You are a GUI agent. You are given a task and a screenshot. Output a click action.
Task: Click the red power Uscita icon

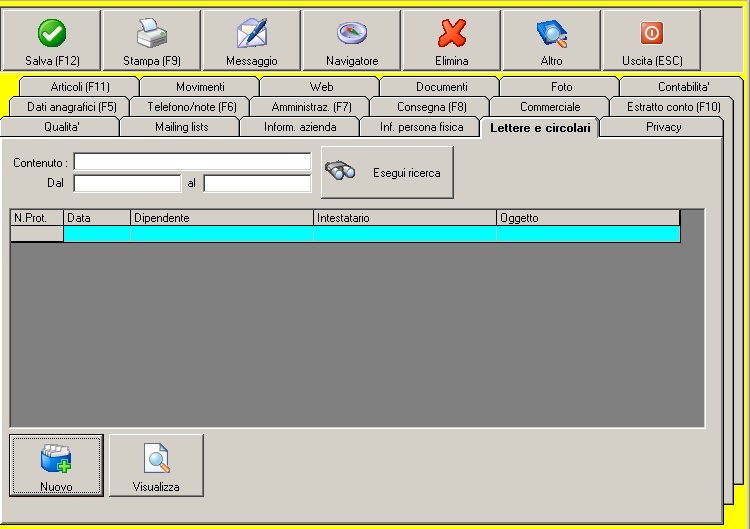(x=652, y=33)
